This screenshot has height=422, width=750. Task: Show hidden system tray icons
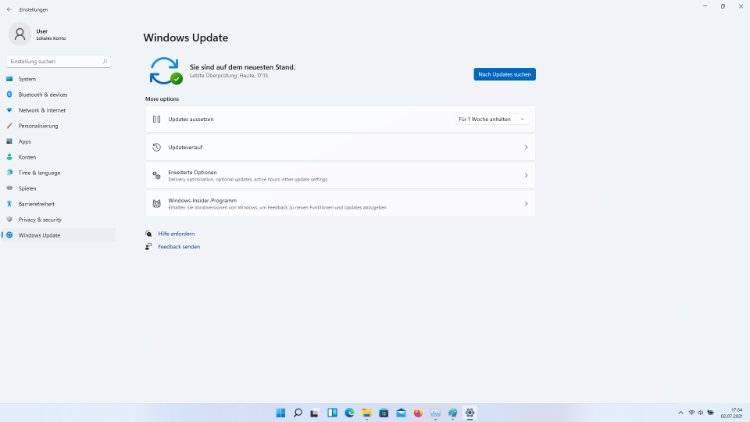coord(681,413)
